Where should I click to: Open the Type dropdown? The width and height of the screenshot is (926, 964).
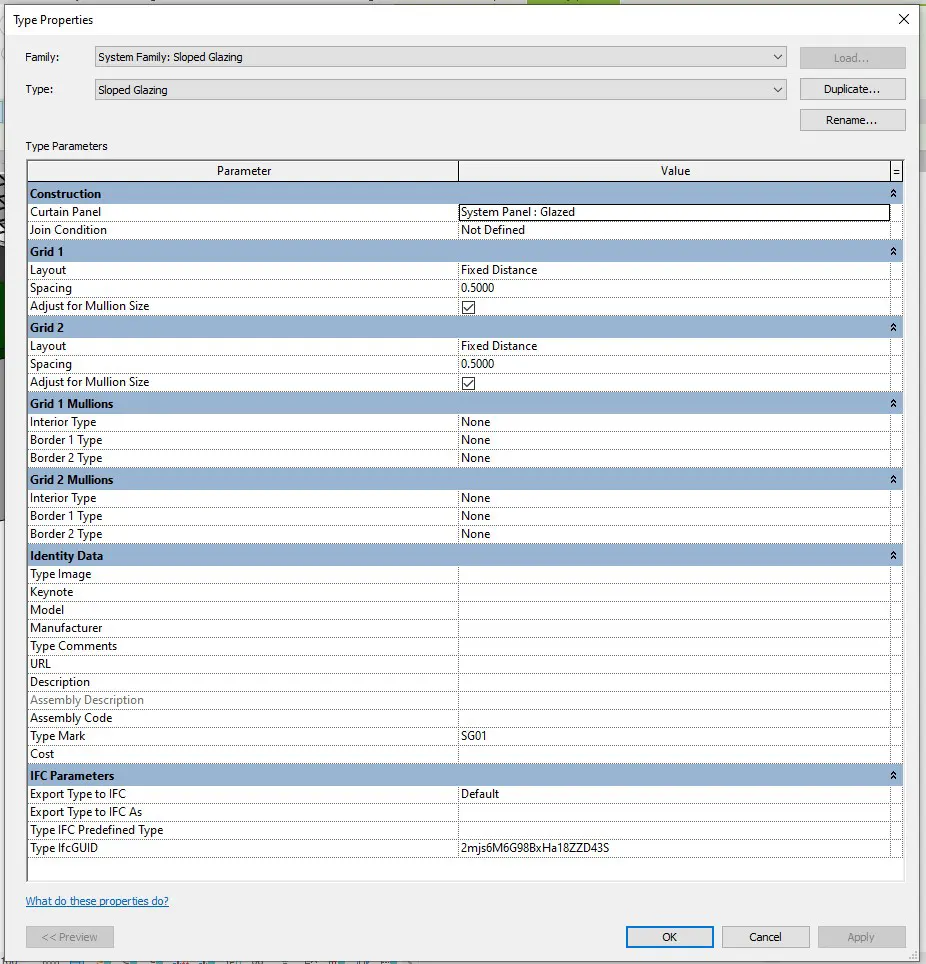click(x=440, y=90)
